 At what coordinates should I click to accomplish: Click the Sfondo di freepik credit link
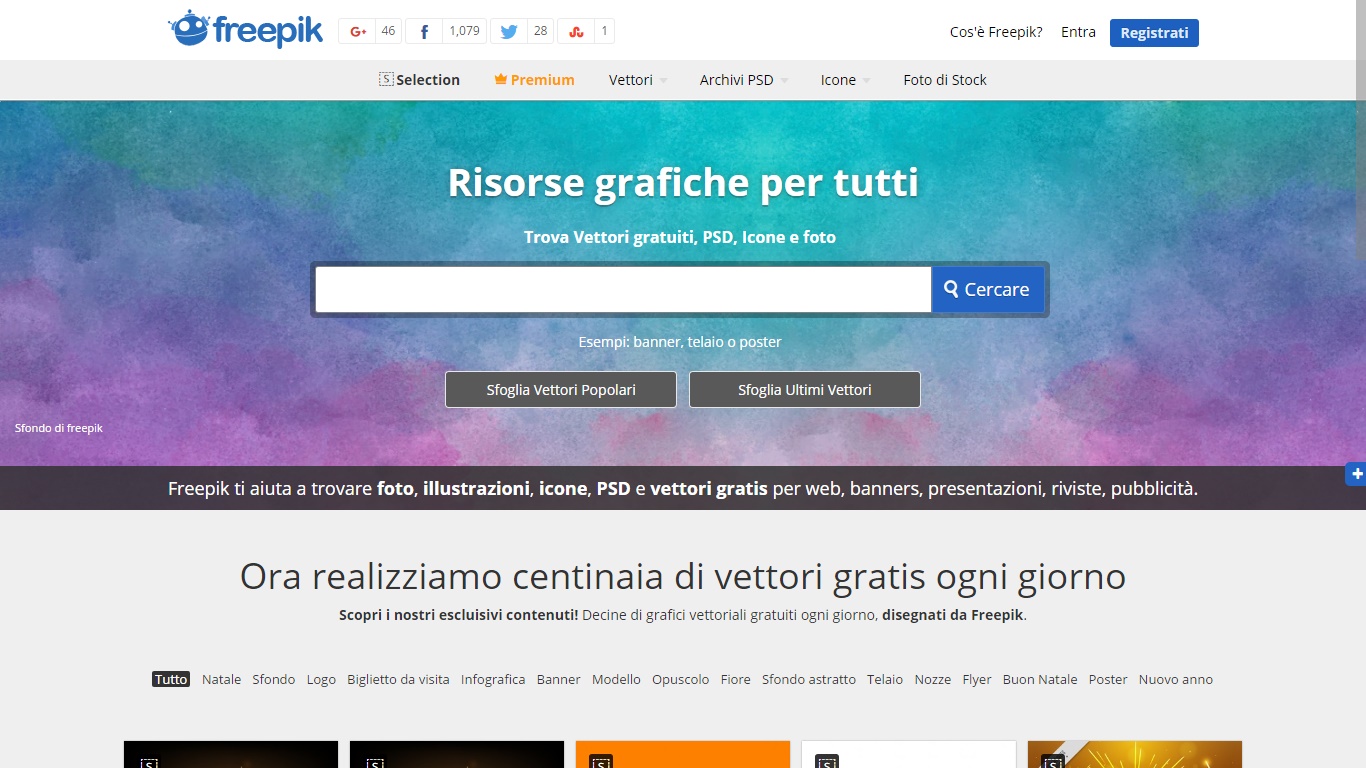pos(59,428)
